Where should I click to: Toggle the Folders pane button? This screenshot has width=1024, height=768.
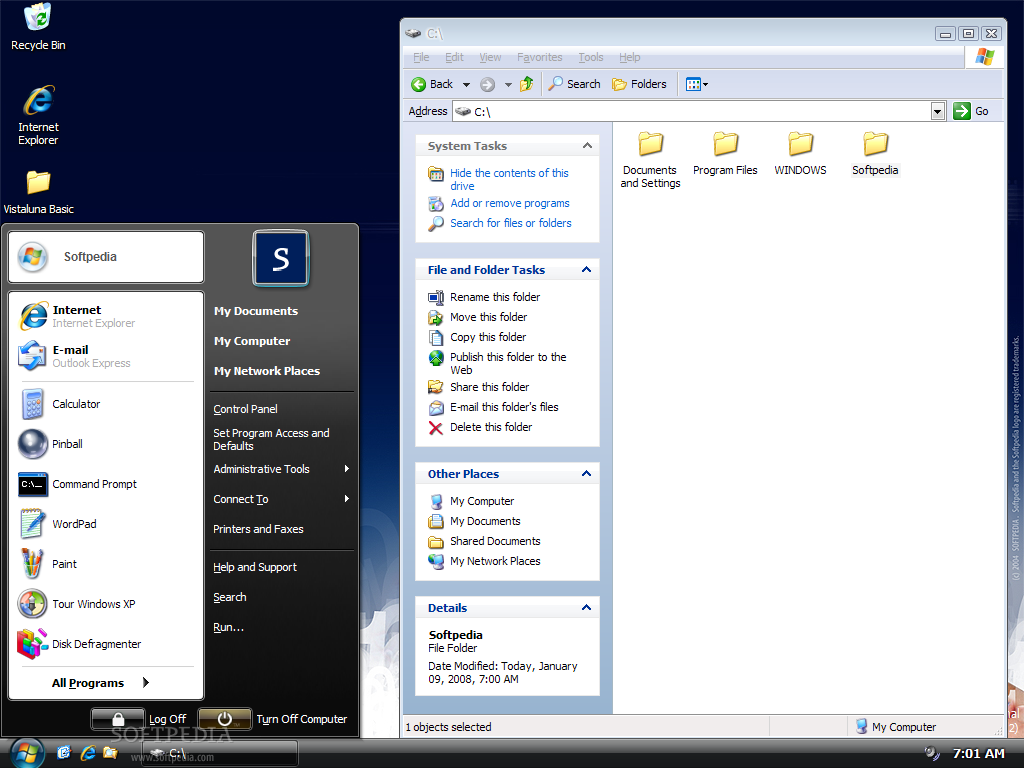coord(639,84)
